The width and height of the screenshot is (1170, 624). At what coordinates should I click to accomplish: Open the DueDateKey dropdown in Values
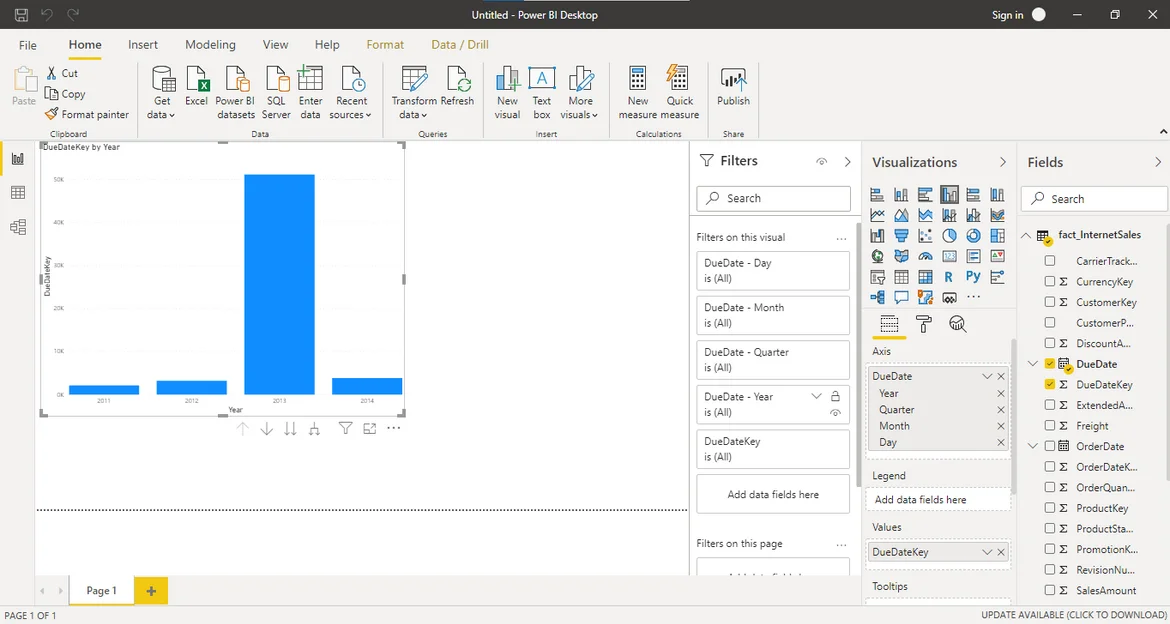coord(987,552)
